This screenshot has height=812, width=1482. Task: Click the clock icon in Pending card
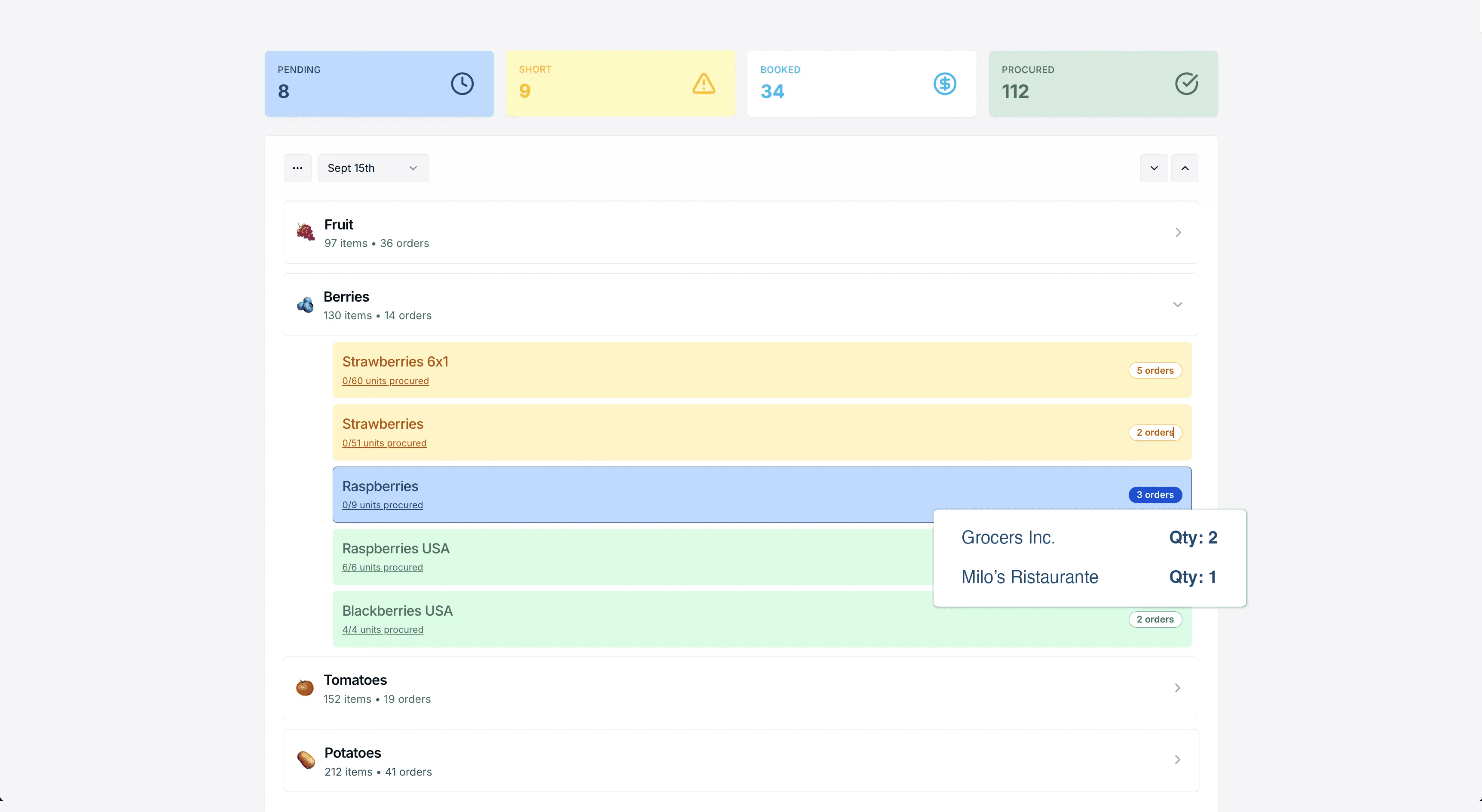[x=462, y=84]
